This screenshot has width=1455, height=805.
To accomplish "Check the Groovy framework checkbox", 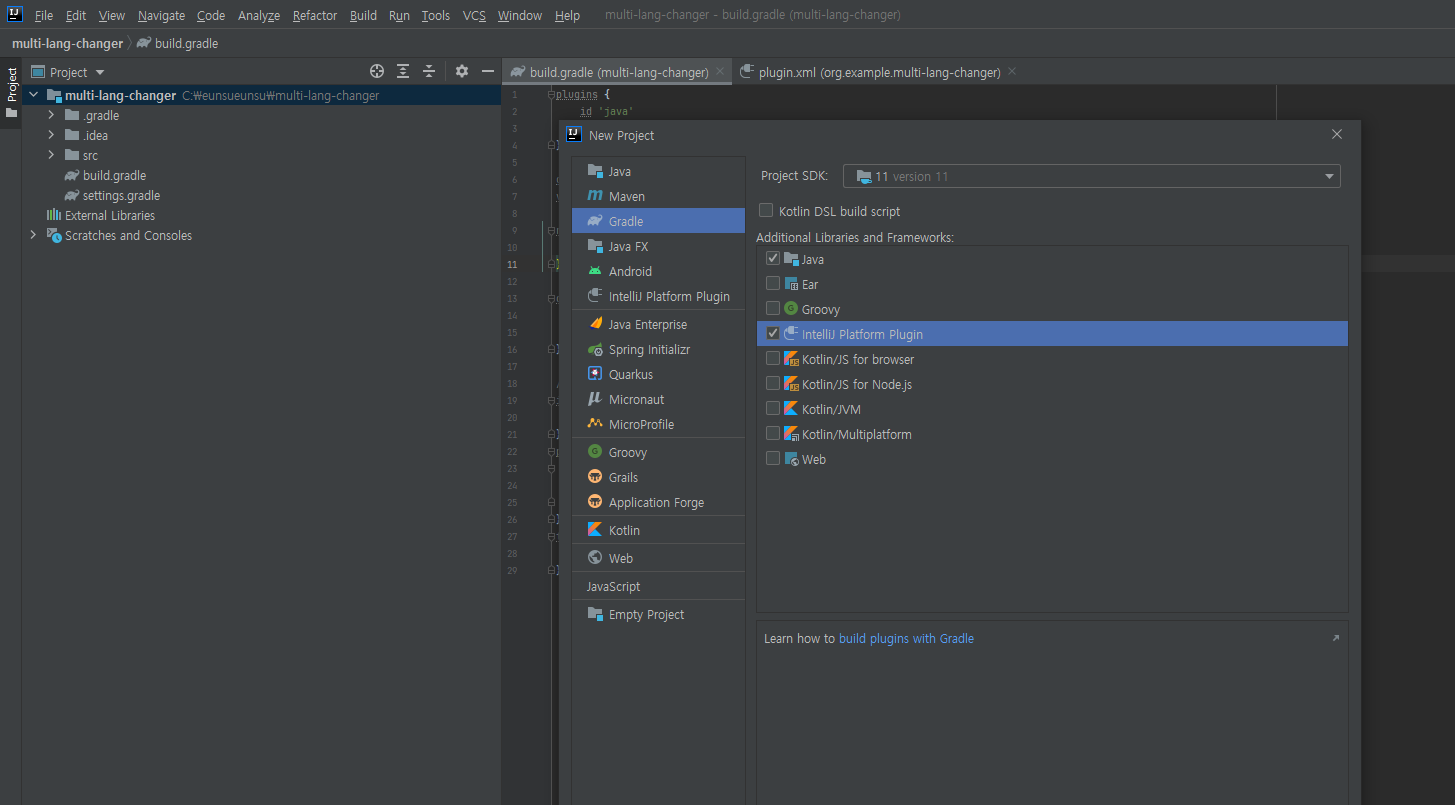I will [x=772, y=308].
